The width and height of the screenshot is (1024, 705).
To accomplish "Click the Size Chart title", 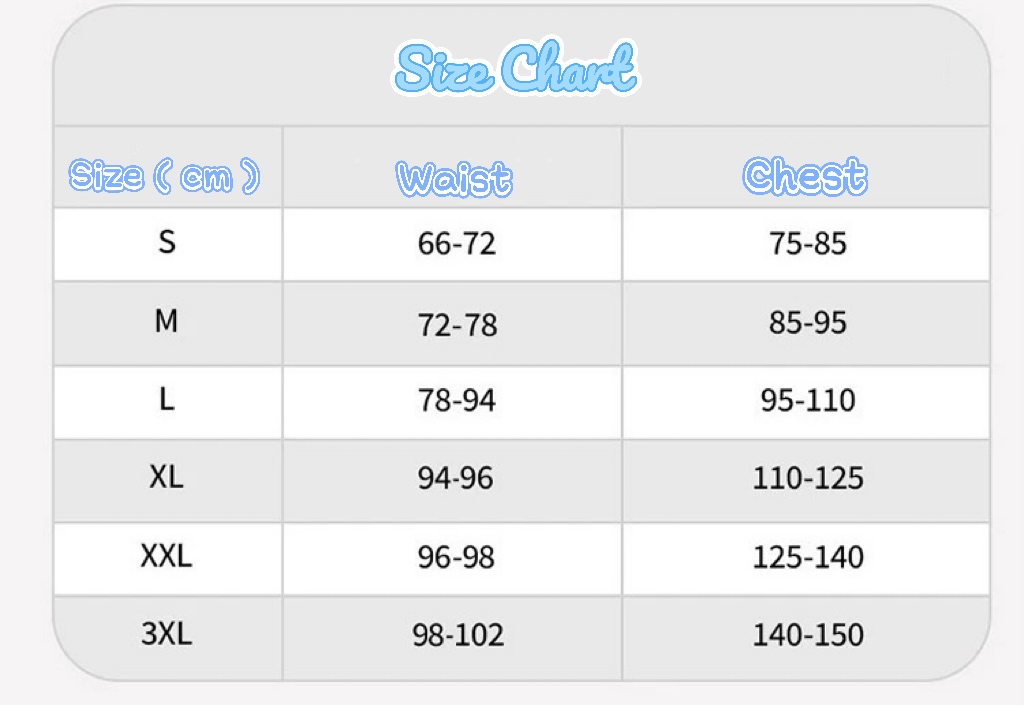I will [x=516, y=69].
